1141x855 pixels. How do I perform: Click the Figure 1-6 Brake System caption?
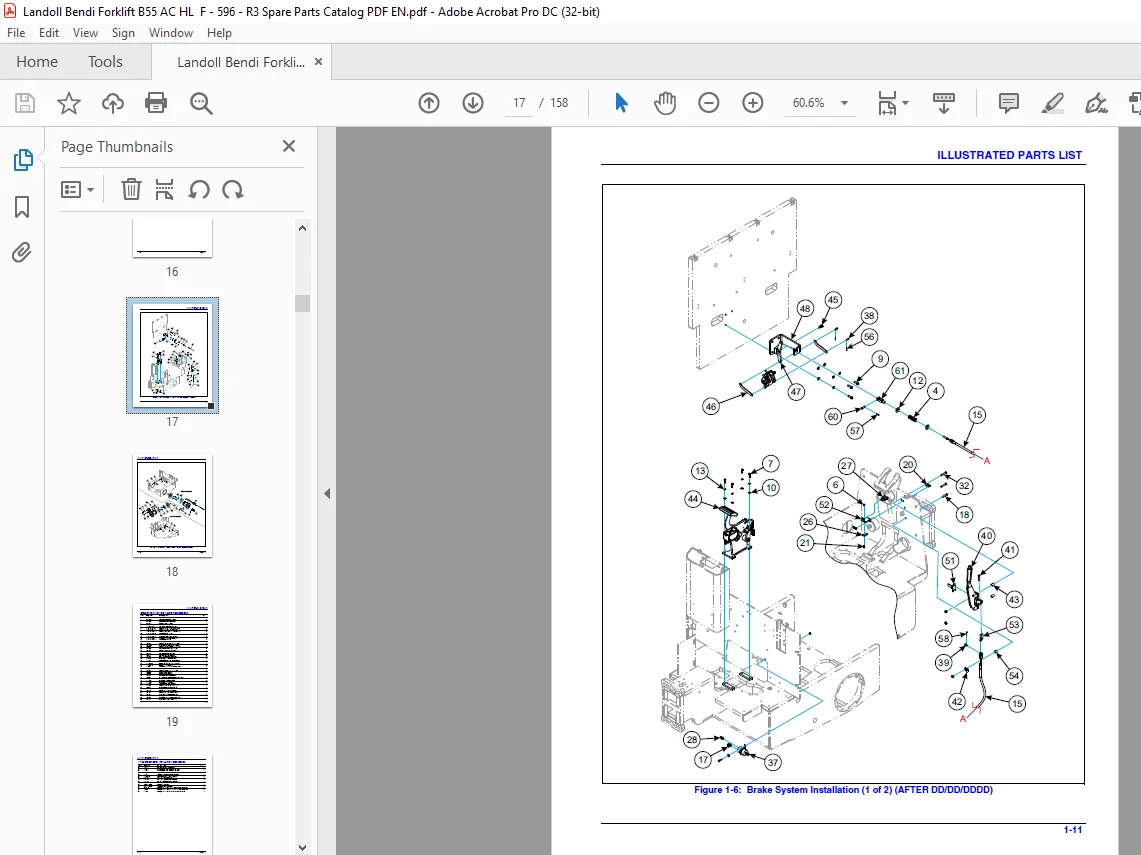coord(843,790)
